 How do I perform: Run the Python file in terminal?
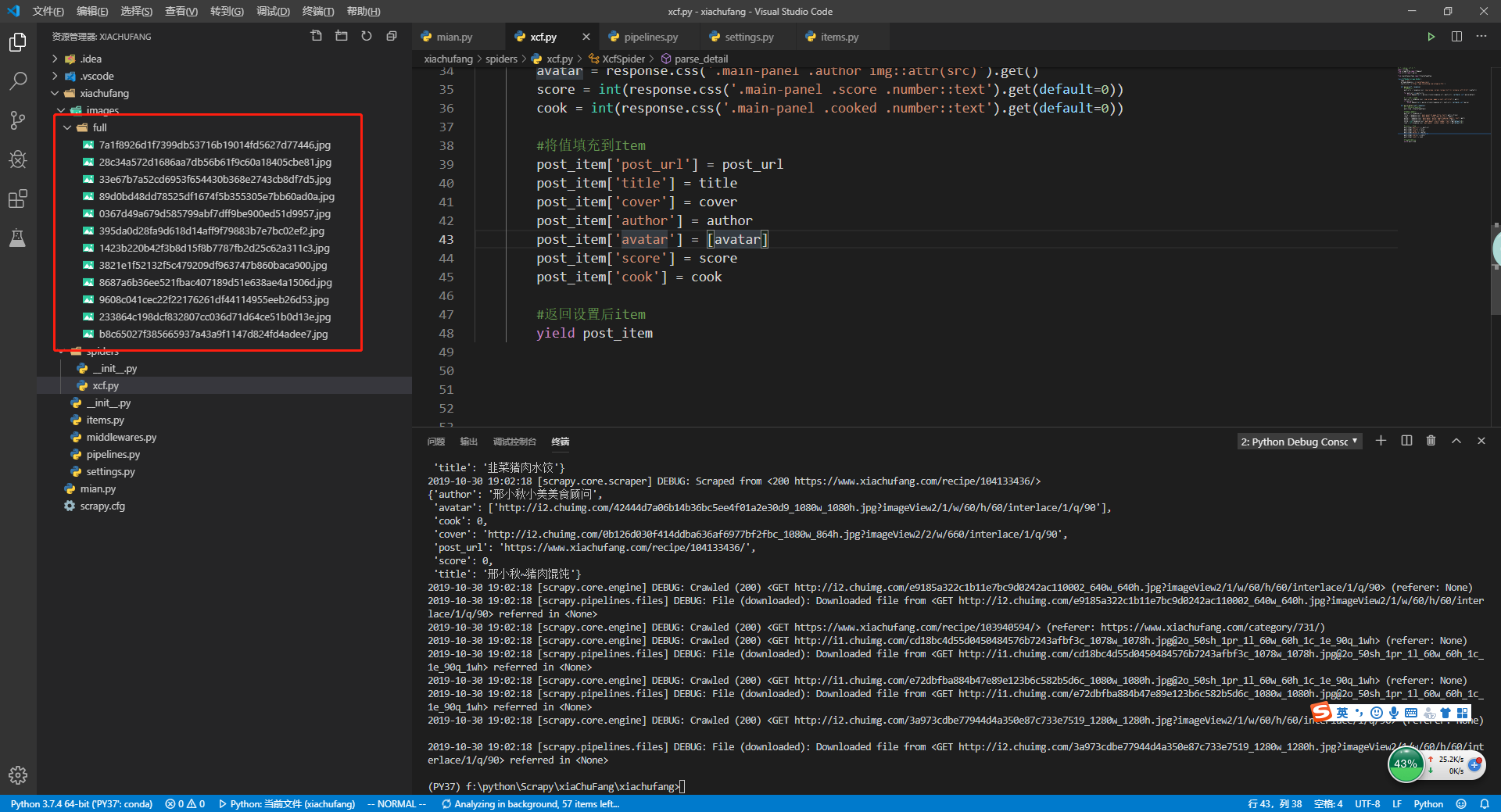[1431, 37]
